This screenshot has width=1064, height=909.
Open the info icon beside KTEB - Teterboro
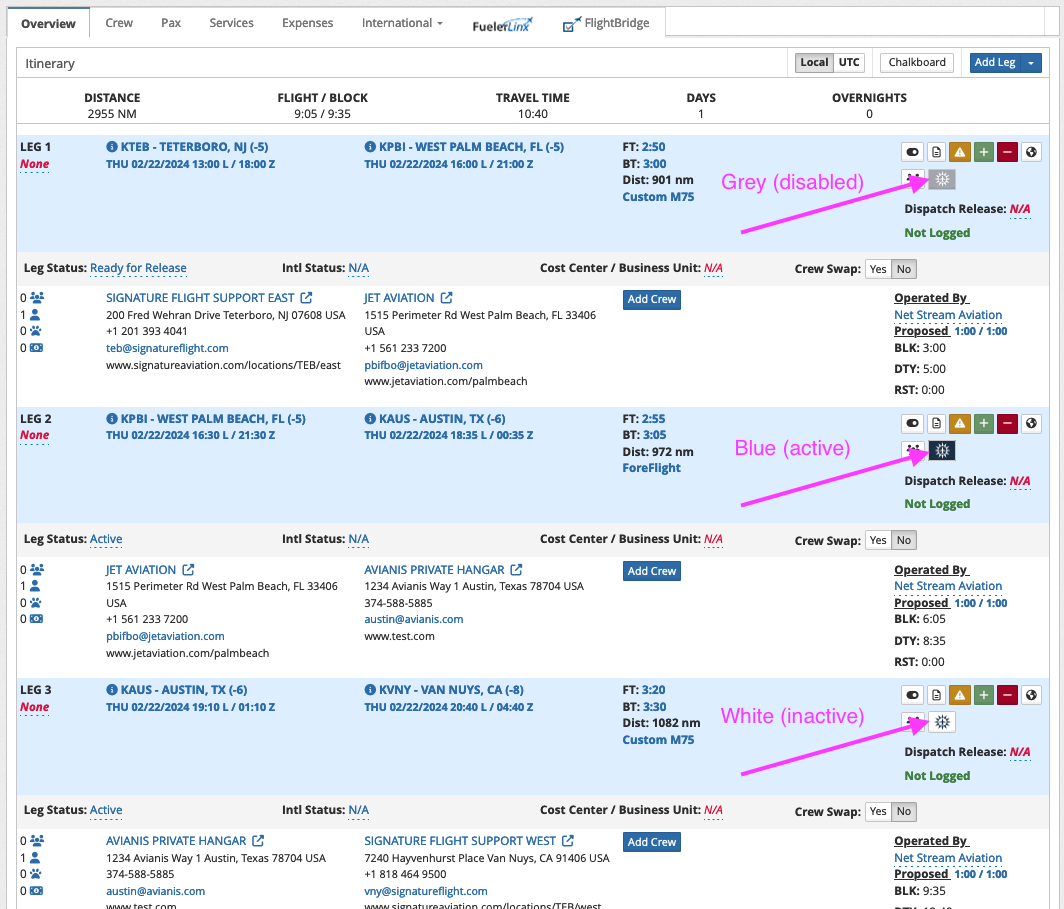111,147
